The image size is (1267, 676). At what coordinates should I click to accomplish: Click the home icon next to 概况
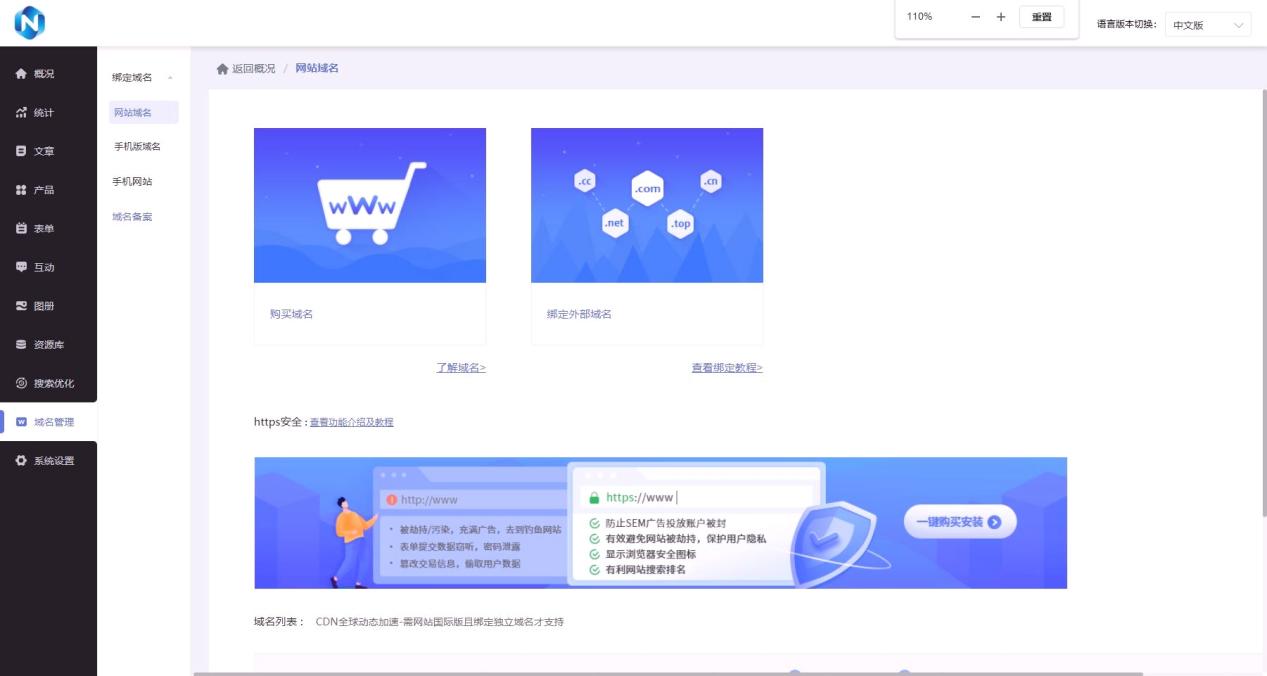pos(21,74)
